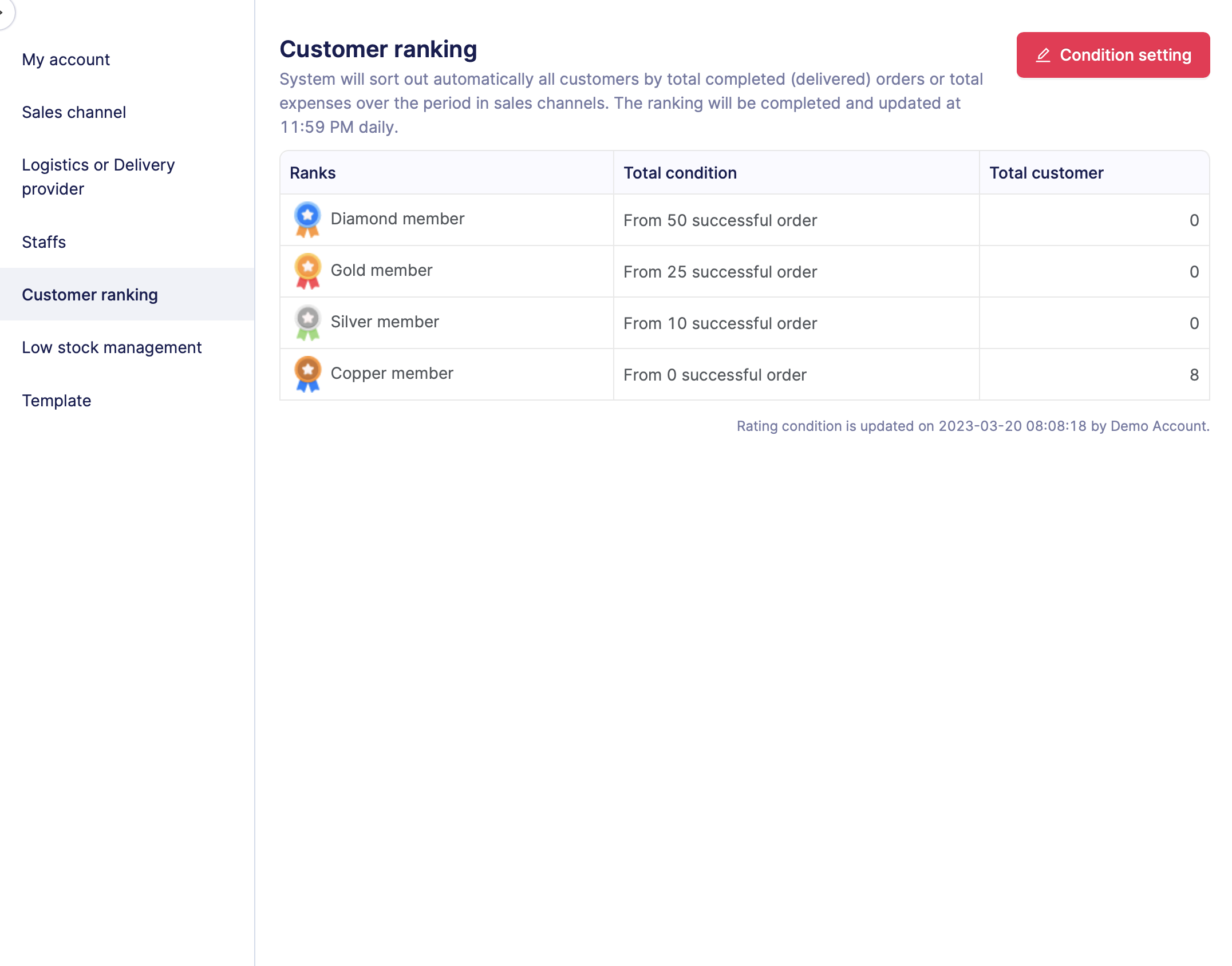1232x966 pixels.
Task: Go to Sales channel settings
Action: pos(74,112)
